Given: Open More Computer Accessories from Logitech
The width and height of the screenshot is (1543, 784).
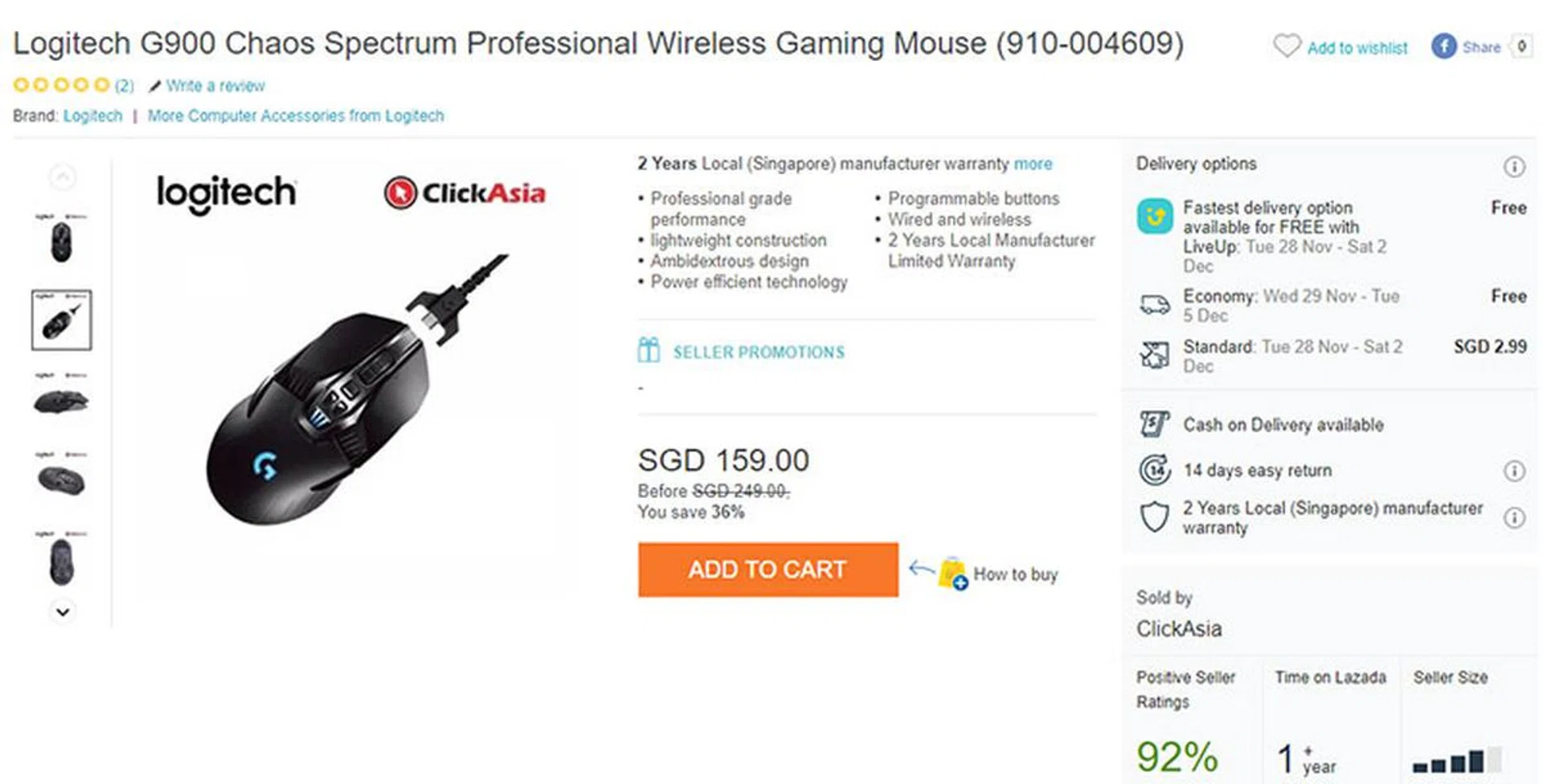Looking at the screenshot, I should 295,116.
